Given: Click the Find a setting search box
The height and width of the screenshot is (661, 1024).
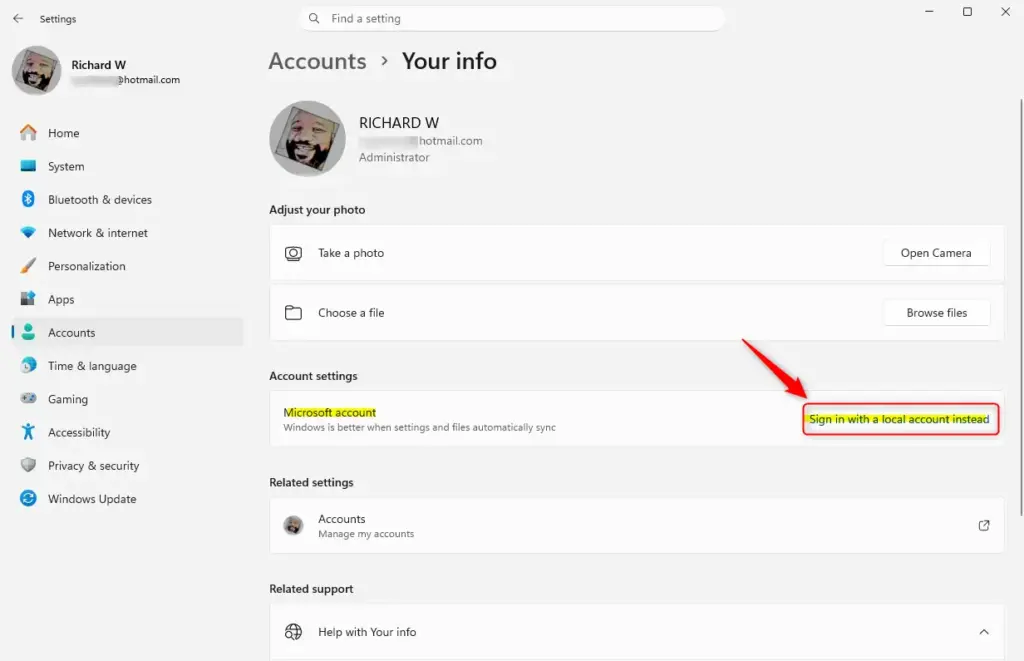Looking at the screenshot, I should pos(512,18).
